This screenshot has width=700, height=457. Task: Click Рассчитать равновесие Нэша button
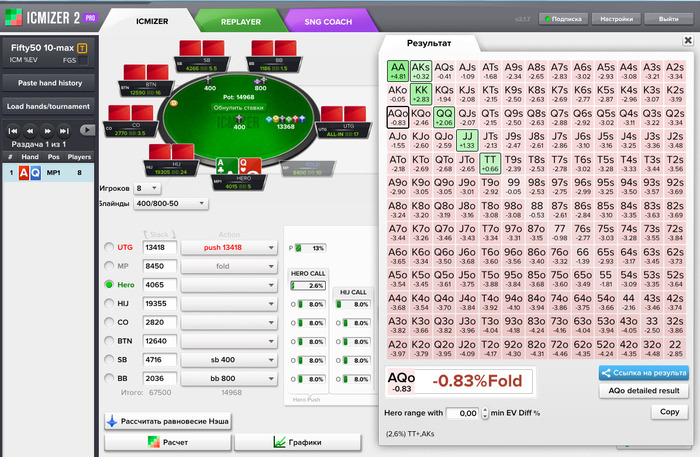click(x=168, y=421)
